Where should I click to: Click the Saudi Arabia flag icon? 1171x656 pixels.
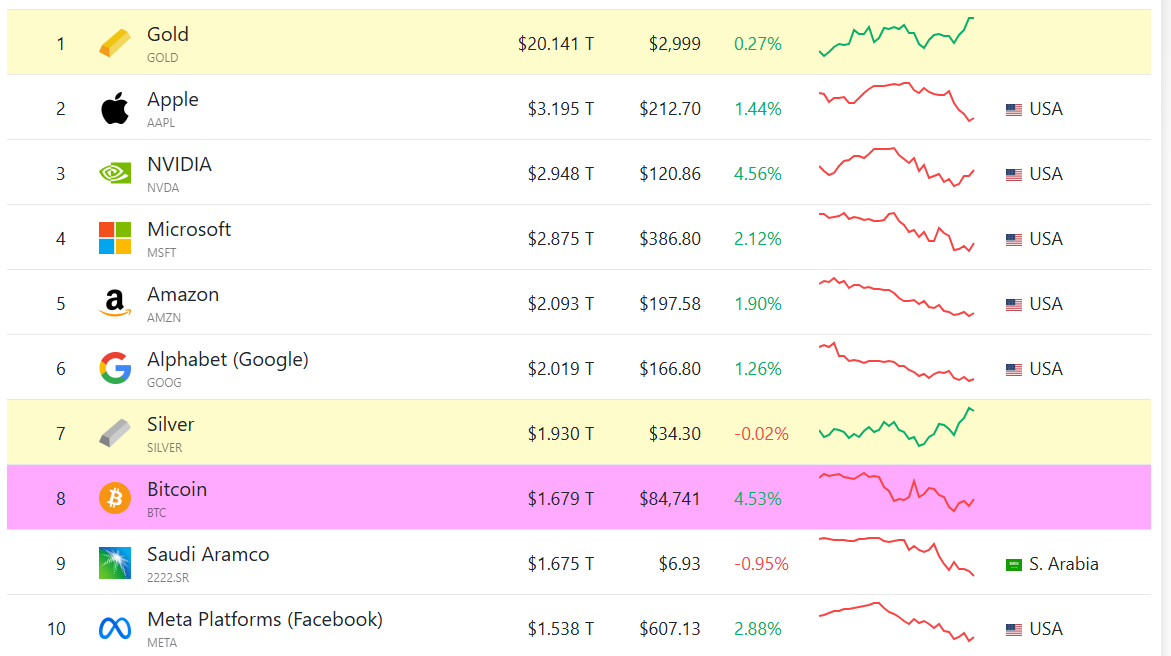tap(1013, 565)
